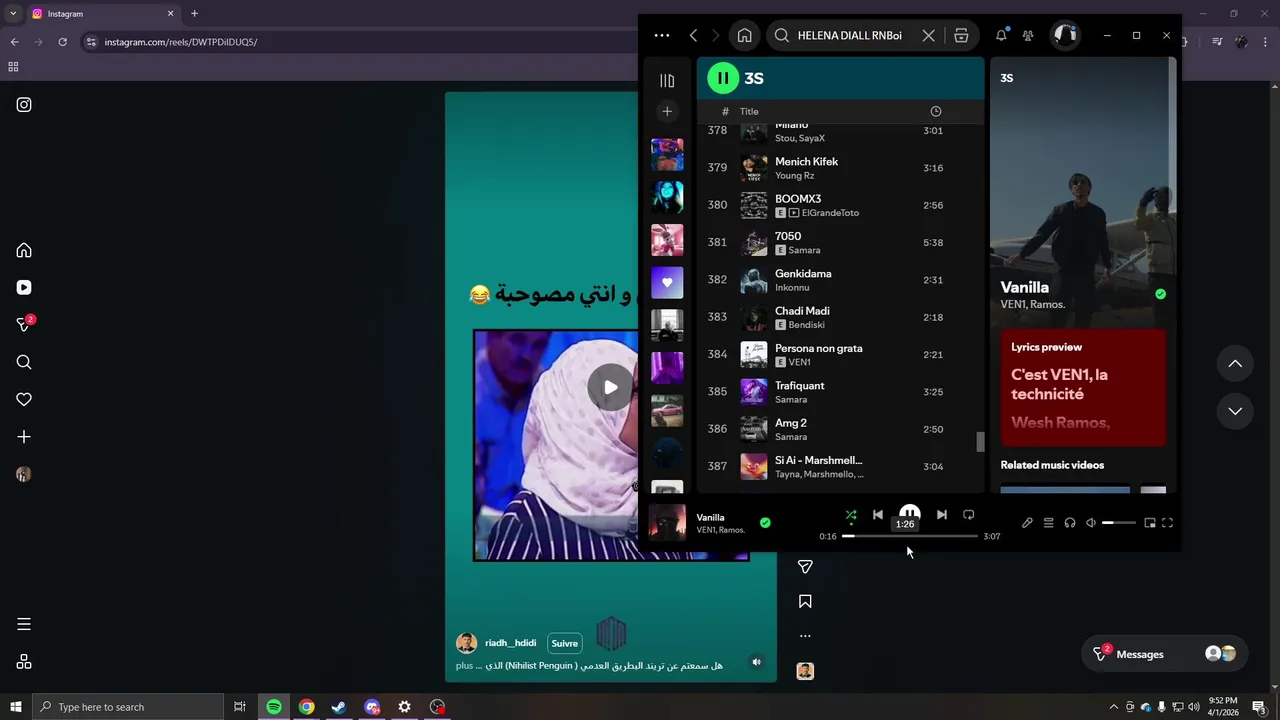The width and height of the screenshot is (1280, 720).
Task: Select track Chadi Madi
Action: pyautogui.click(x=840, y=317)
